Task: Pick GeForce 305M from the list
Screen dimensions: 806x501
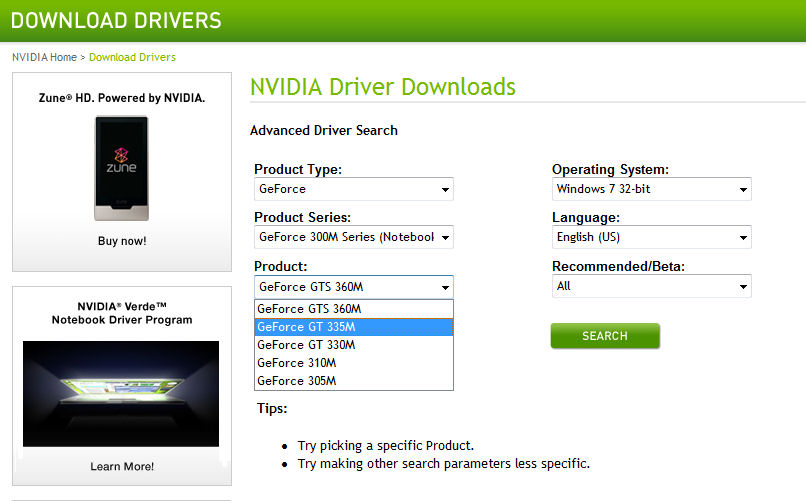Action: [354, 381]
